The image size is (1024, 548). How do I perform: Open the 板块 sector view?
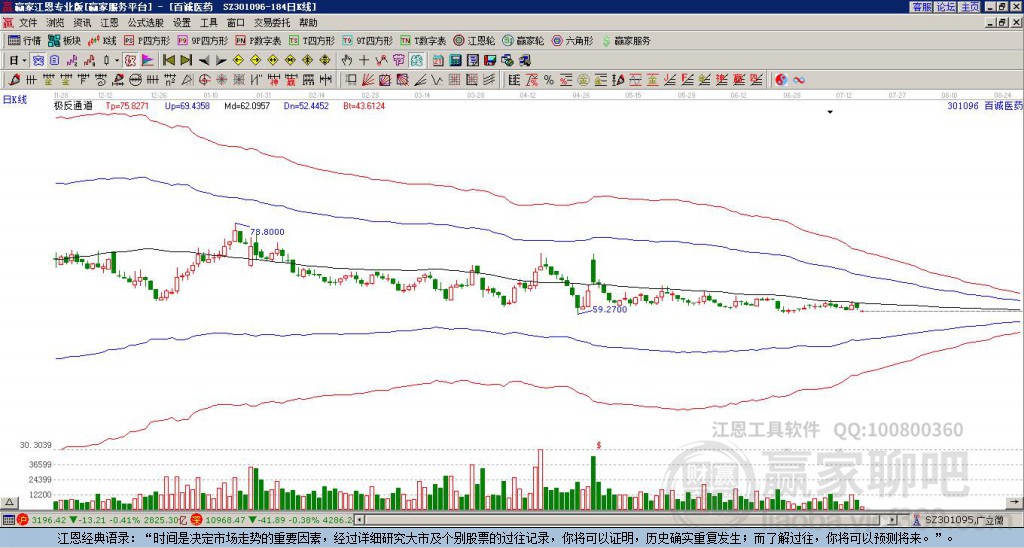pos(64,40)
